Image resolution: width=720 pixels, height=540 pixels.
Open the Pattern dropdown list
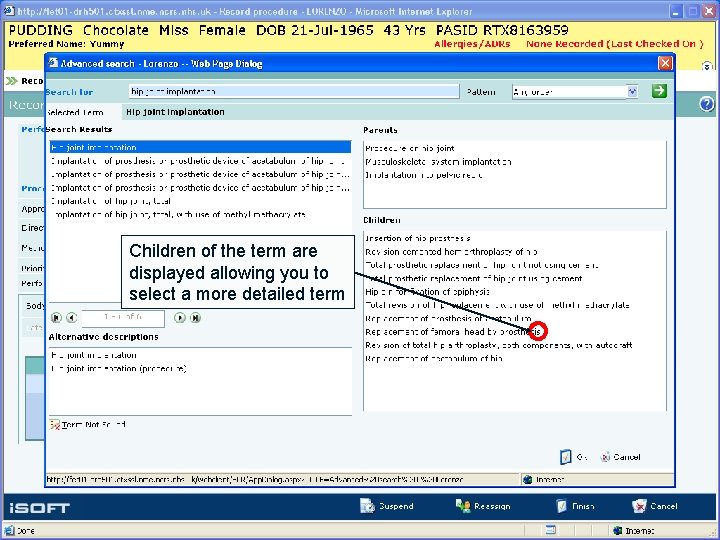(x=632, y=91)
